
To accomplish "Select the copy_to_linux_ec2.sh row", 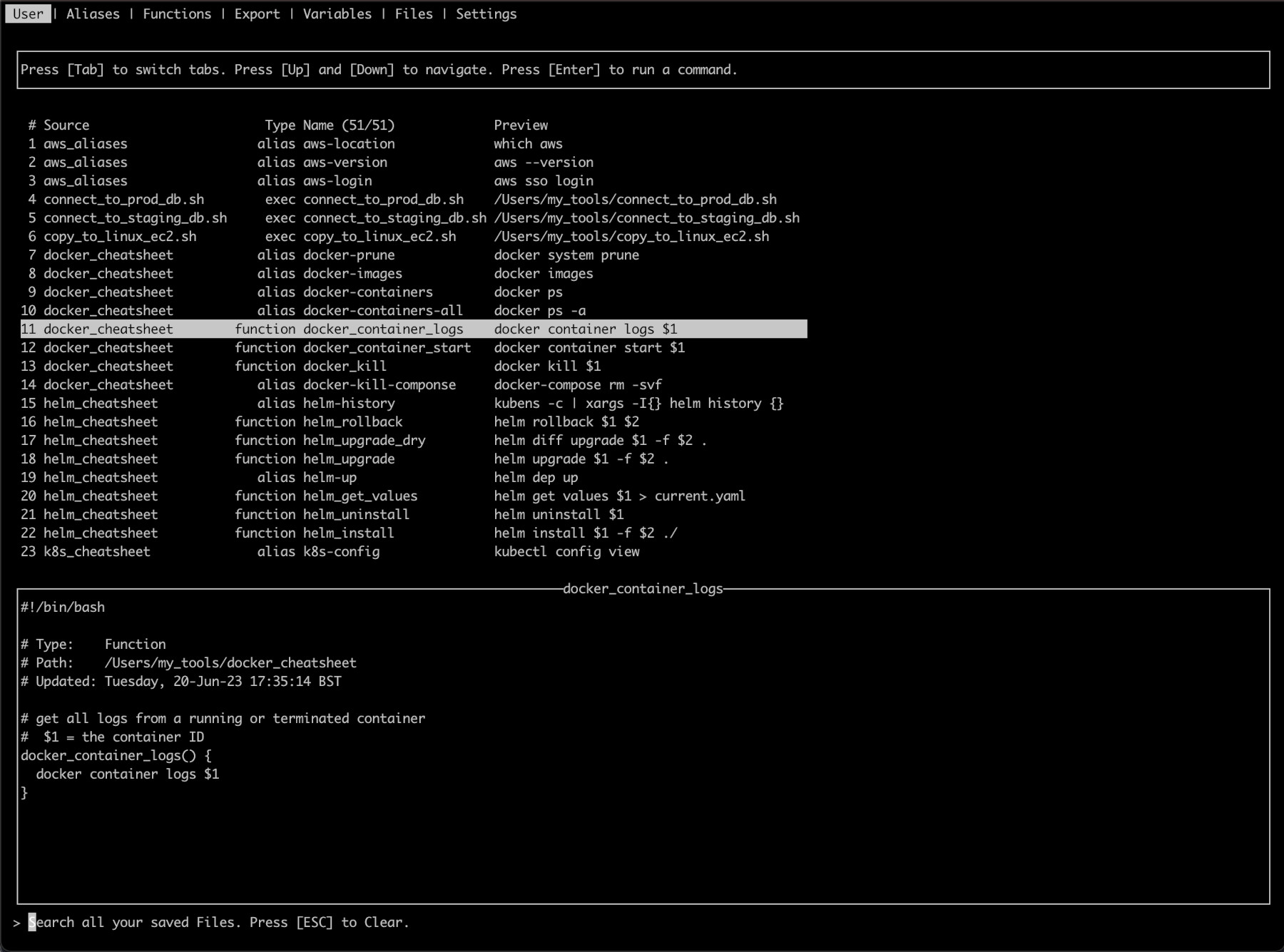I will point(379,237).
